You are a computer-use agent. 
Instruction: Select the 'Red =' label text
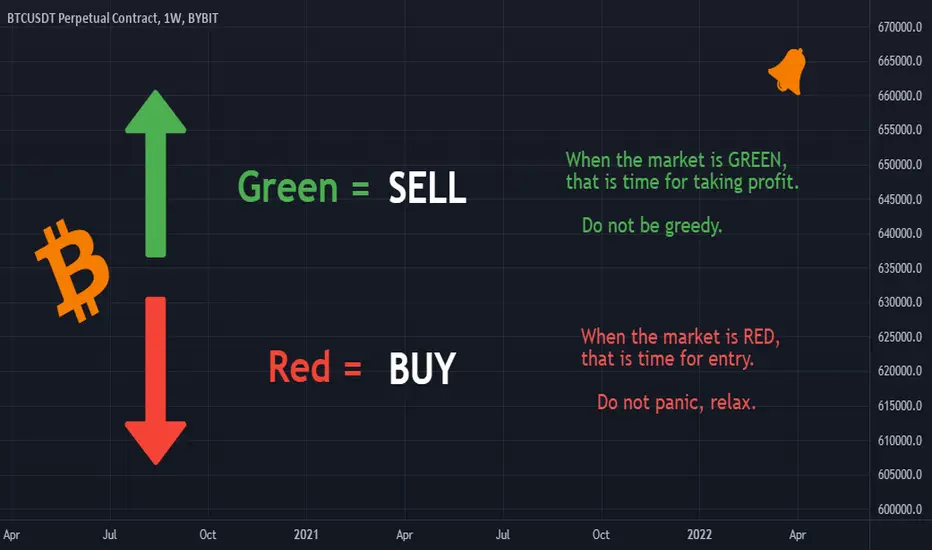coord(315,367)
